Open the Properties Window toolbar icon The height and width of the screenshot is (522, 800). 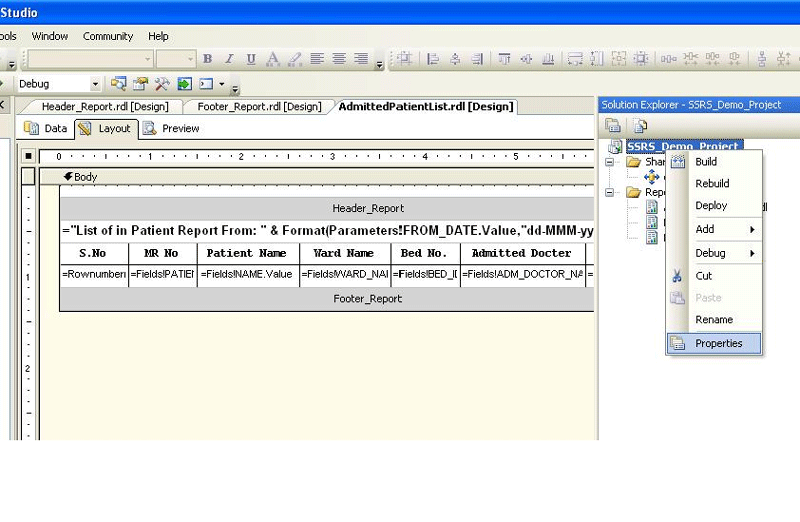point(140,84)
